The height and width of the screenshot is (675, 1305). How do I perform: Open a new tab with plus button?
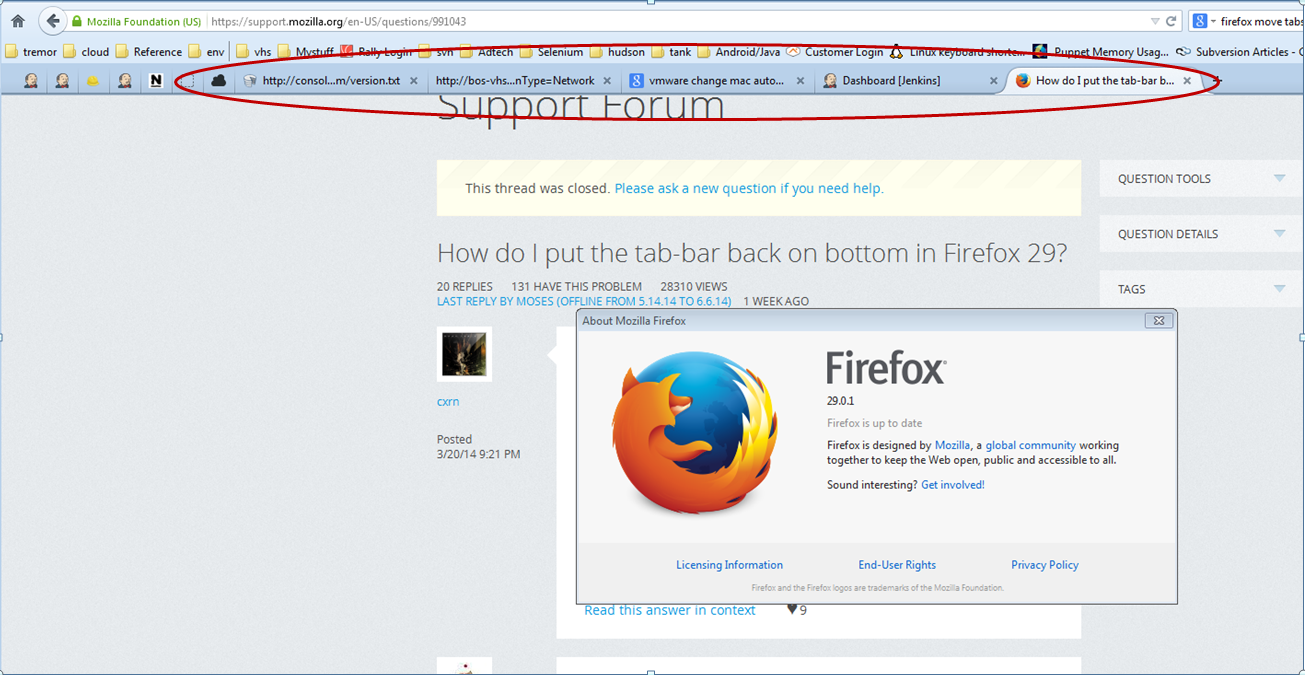coord(1217,81)
